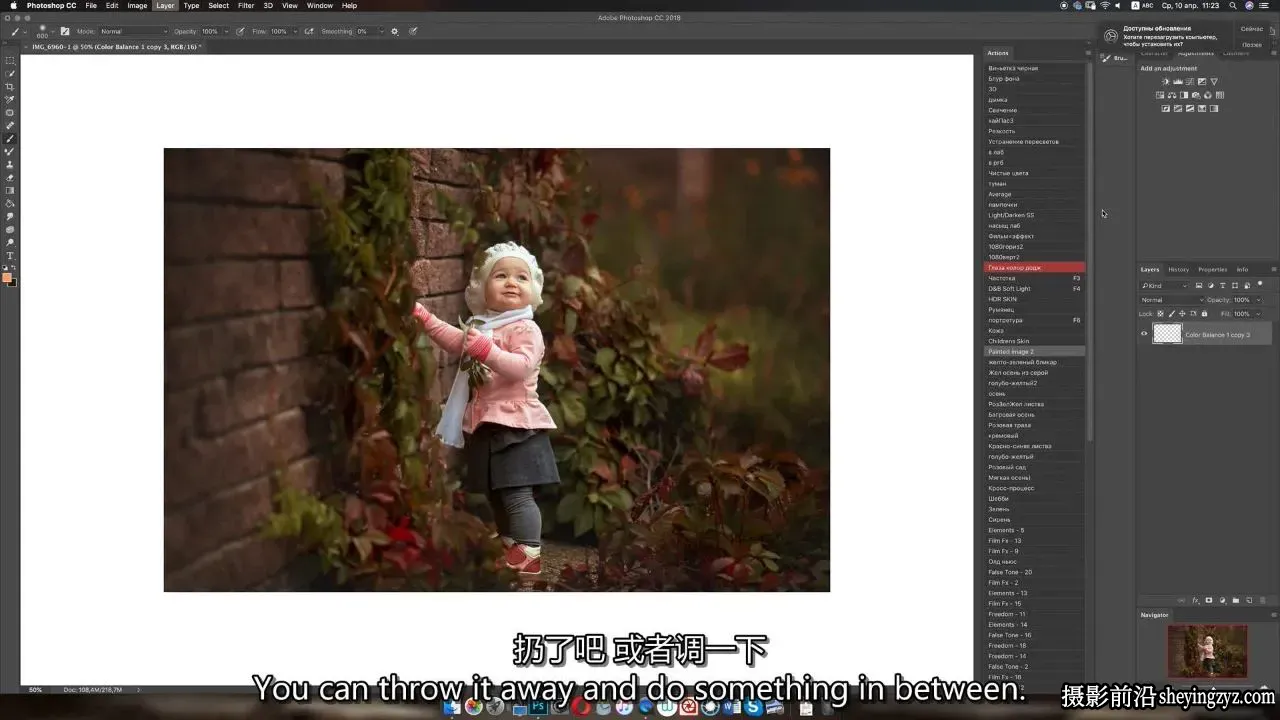Create new fill or adjustment layer icon
The image size is (1280, 720).
pyautogui.click(x=1222, y=600)
